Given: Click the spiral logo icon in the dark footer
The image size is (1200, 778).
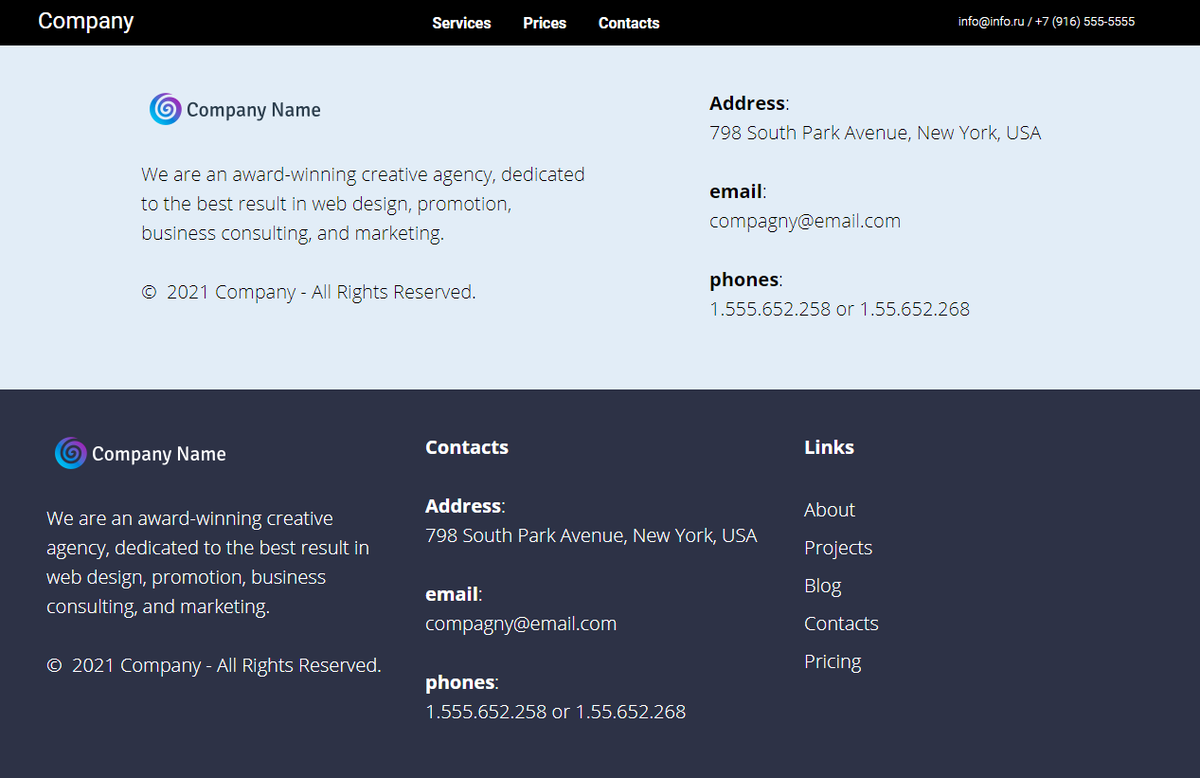Looking at the screenshot, I should coord(71,453).
